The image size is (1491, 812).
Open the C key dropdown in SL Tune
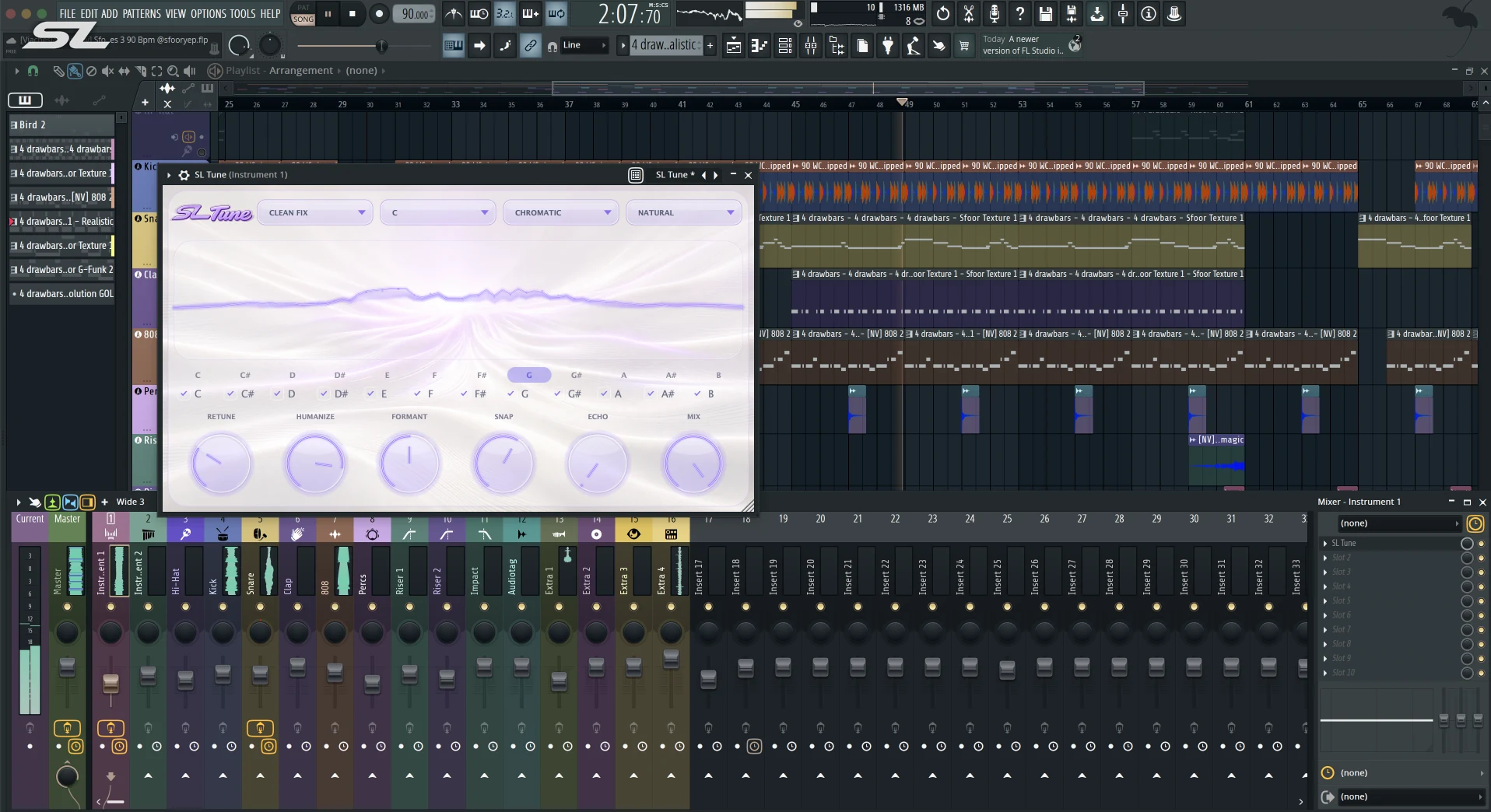pyautogui.click(x=438, y=212)
